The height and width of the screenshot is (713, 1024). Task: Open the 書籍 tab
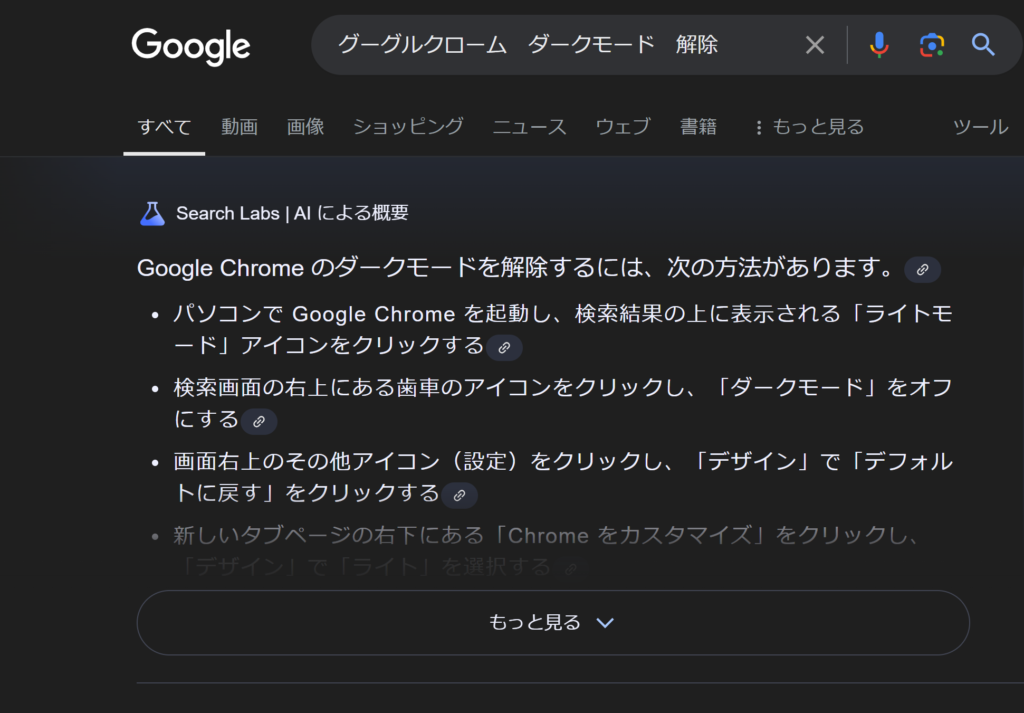698,127
